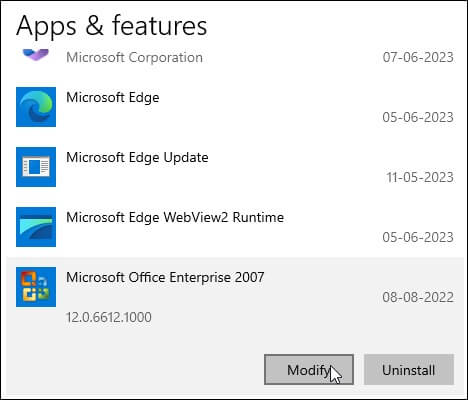Click Microsoft Edge's install date 05-06-2023
The image size is (468, 400).
418,117
